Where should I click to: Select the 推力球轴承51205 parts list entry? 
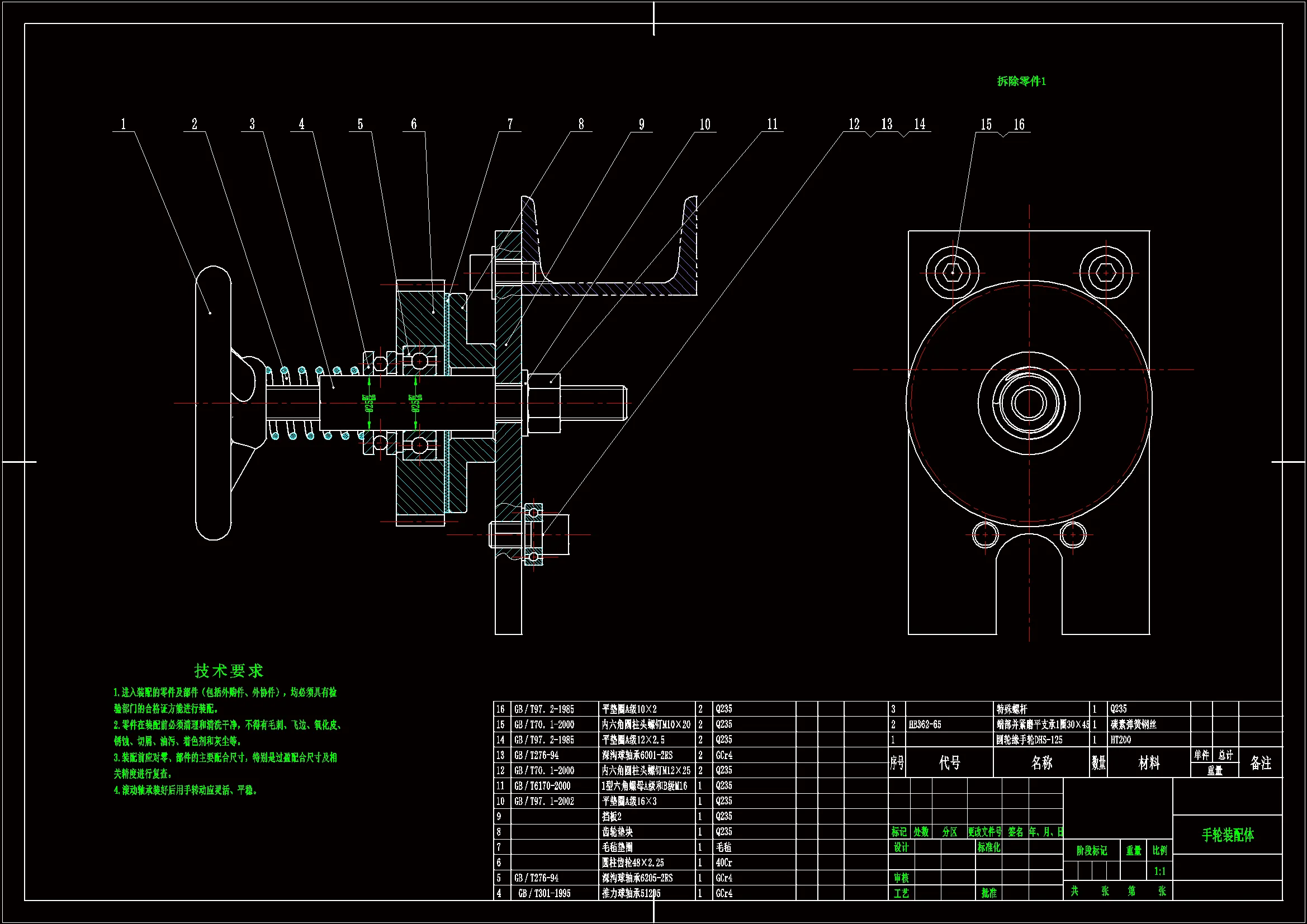tap(631, 893)
